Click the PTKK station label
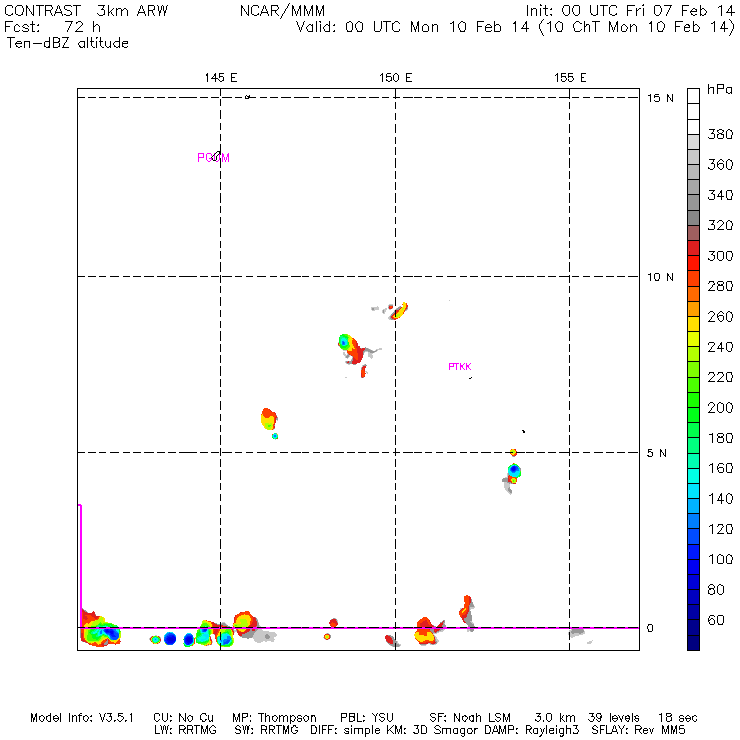Viewport: 740px width, 740px height. pyautogui.click(x=460, y=366)
